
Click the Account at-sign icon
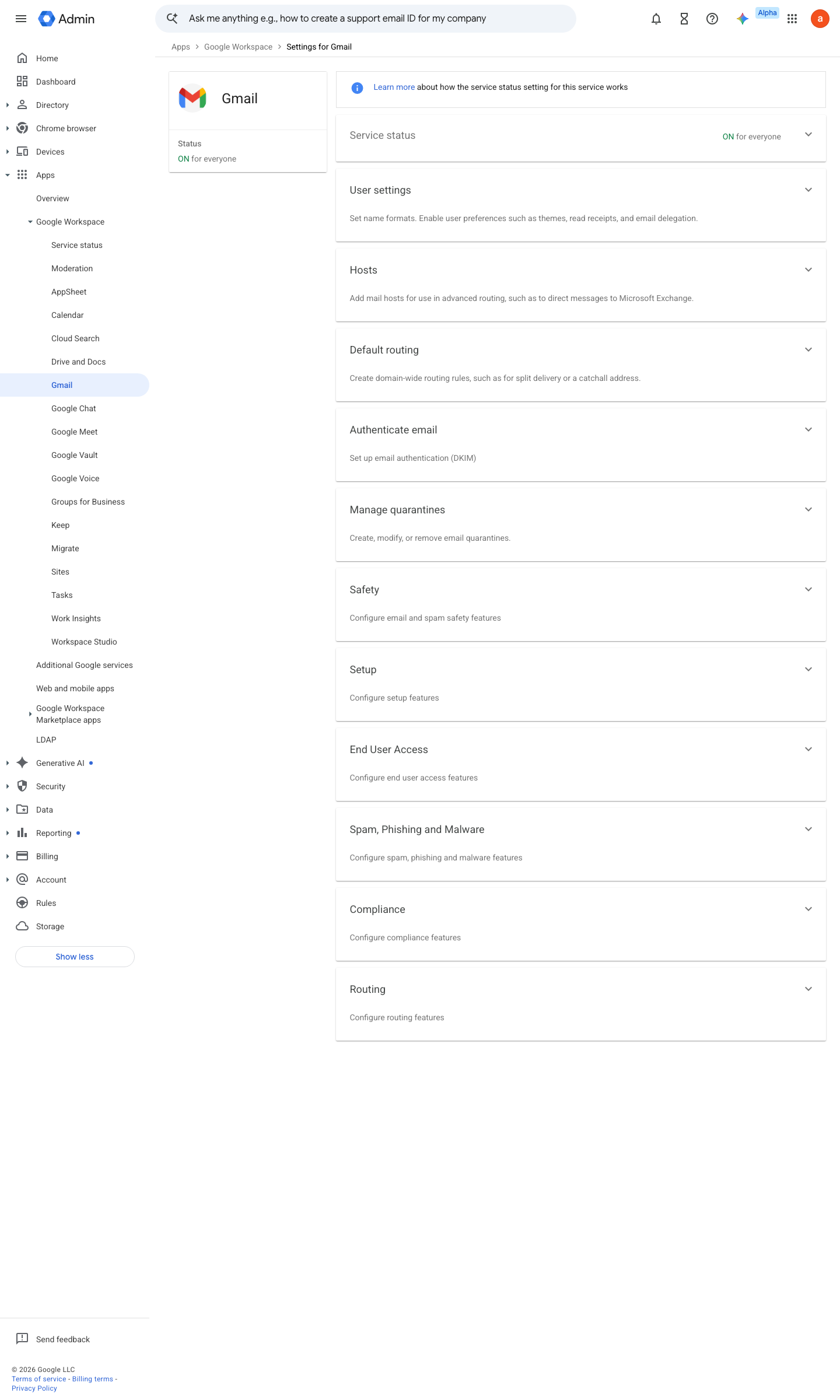22,880
